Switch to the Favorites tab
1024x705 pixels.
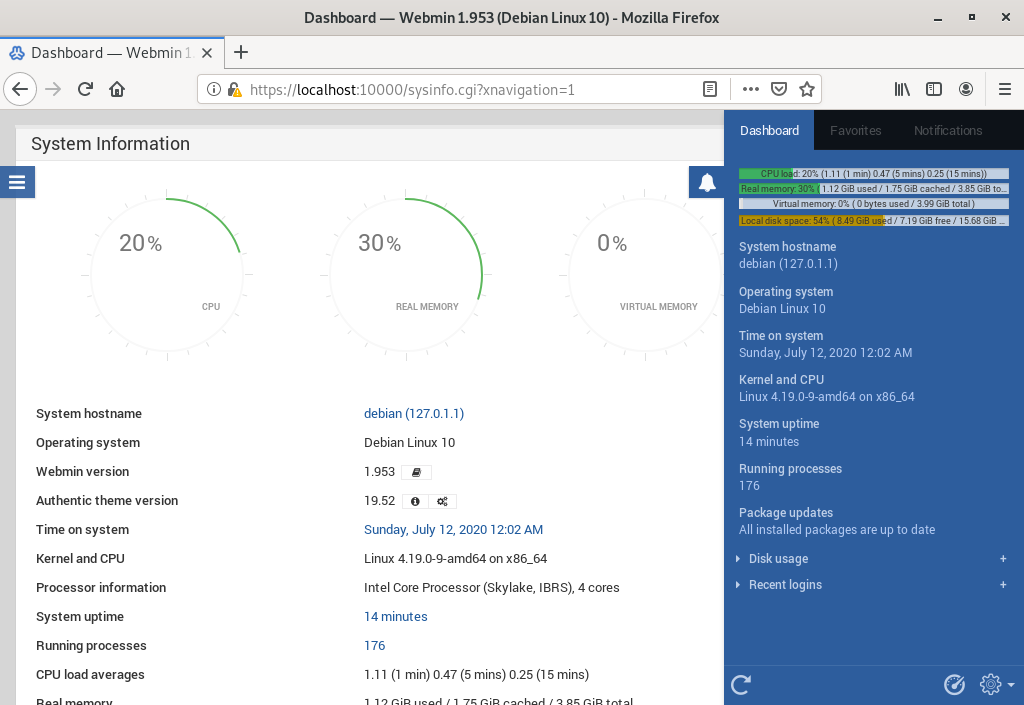[x=855, y=130]
